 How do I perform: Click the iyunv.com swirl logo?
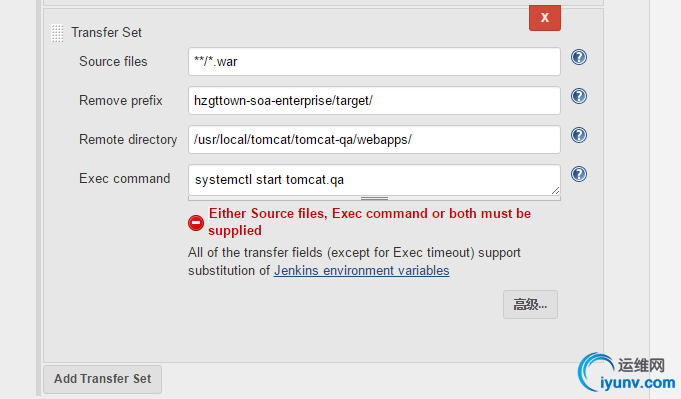click(596, 372)
